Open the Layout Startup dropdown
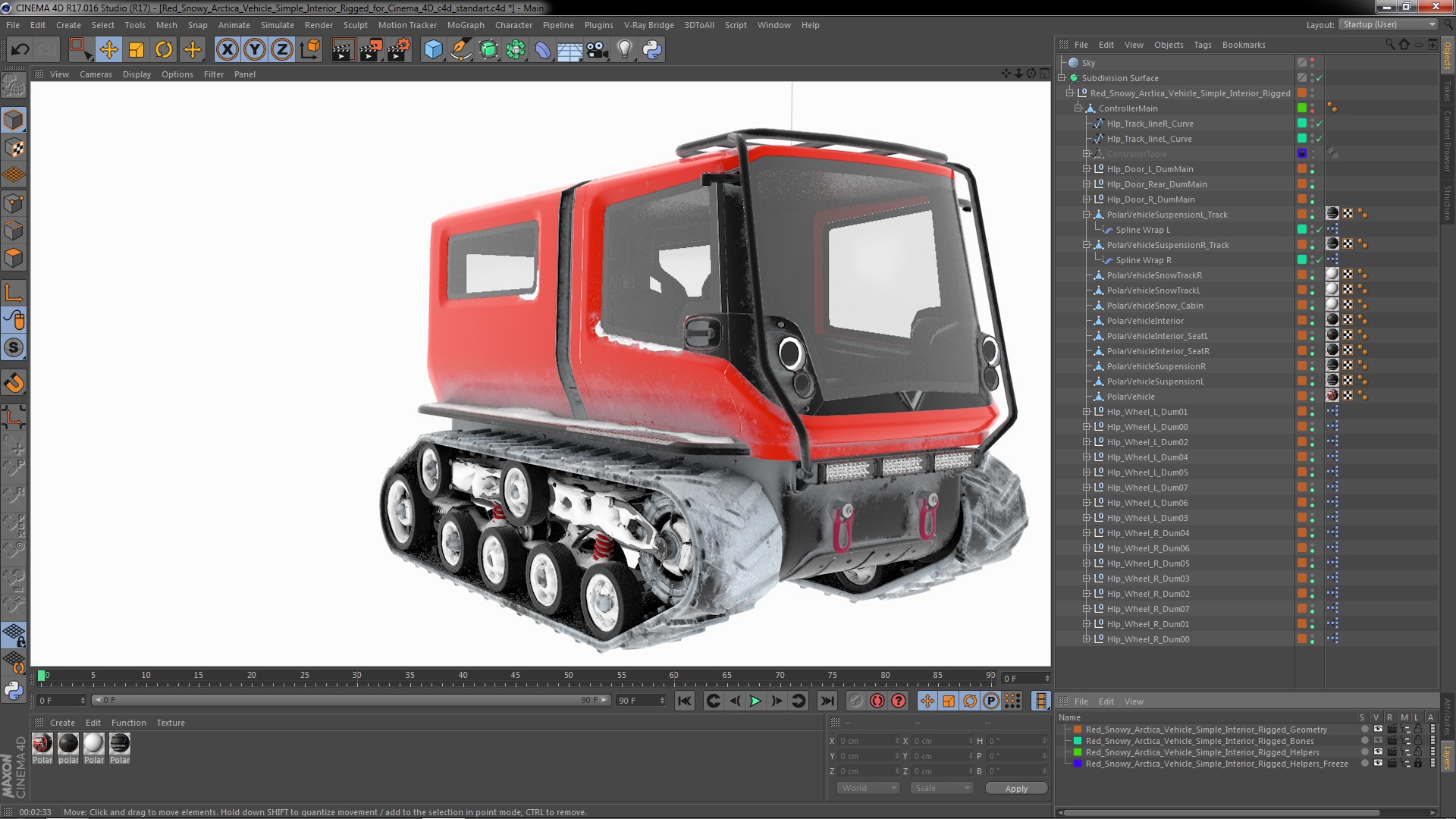The height and width of the screenshot is (819, 1456). pyautogui.click(x=1388, y=25)
